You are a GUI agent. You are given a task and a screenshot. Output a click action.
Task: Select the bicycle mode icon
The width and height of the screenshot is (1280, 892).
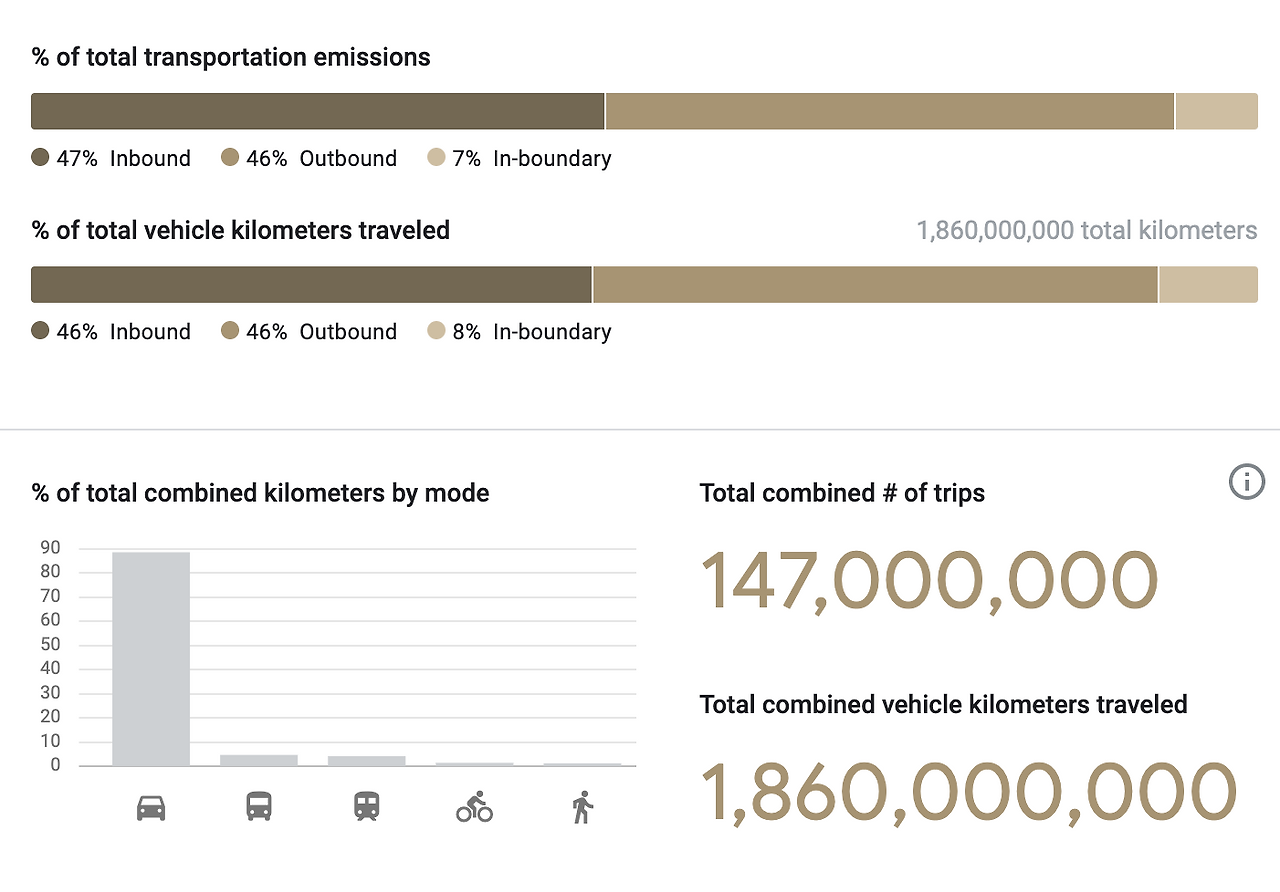click(474, 806)
